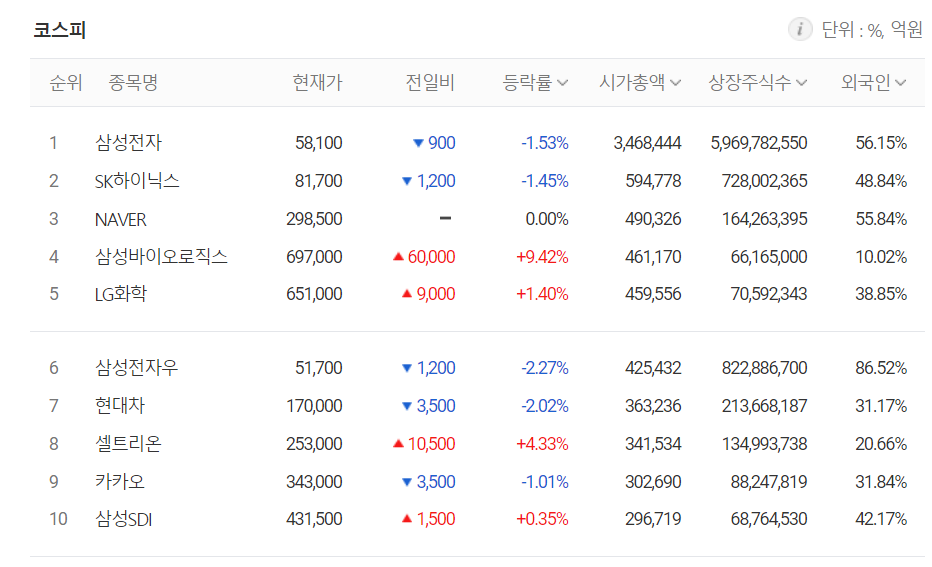The width and height of the screenshot is (932, 567).
Task: Click the +4.33% rate for 셀트리온
Action: 542,444
